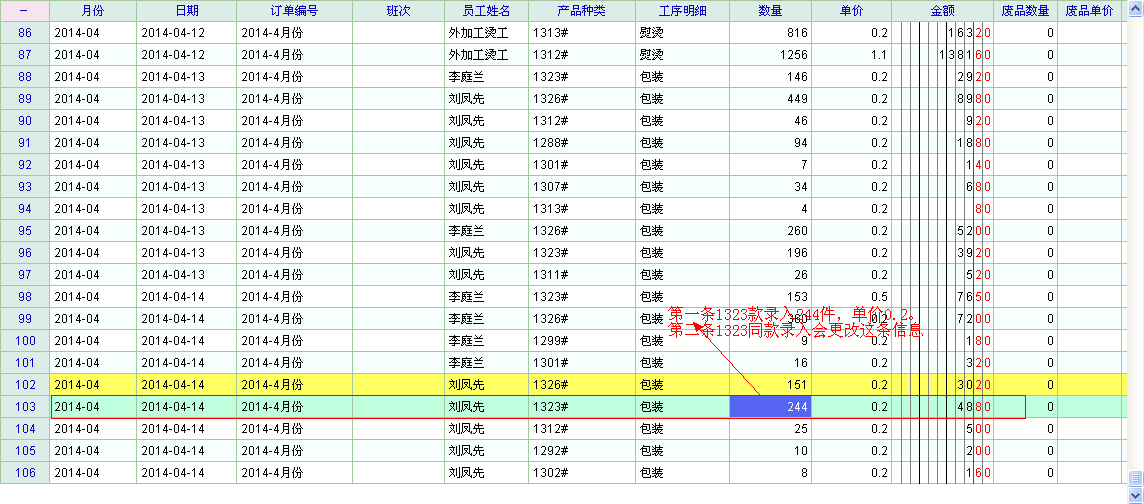Select the 月份 column header
The height and width of the screenshot is (504, 1144).
[92, 11]
